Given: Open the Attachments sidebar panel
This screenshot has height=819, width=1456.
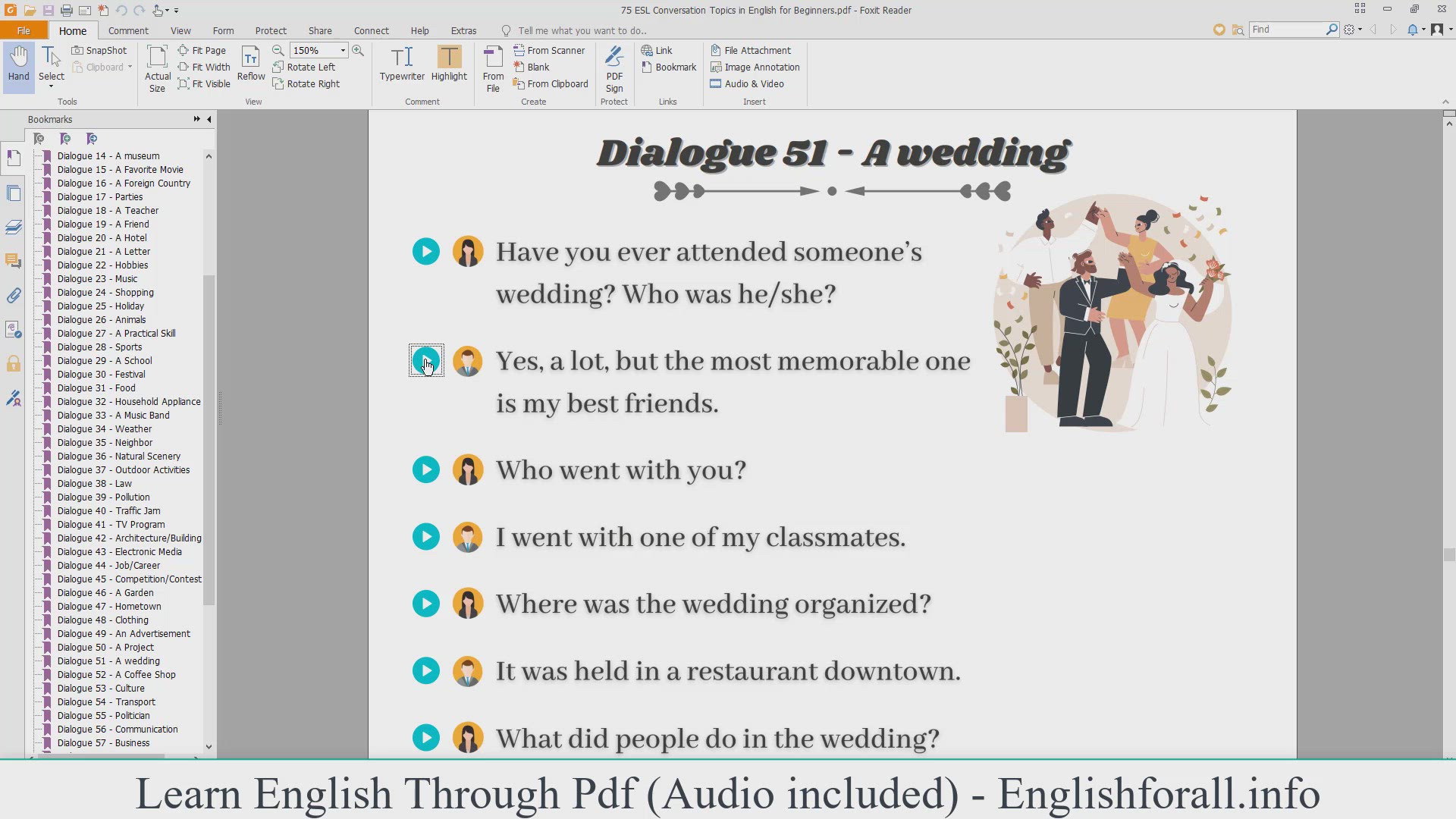Looking at the screenshot, I should [14, 296].
